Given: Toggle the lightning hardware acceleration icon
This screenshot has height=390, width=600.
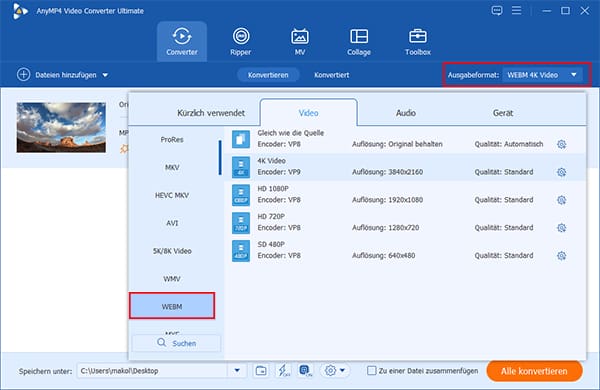Looking at the screenshot, I should pyautogui.click(x=284, y=370).
